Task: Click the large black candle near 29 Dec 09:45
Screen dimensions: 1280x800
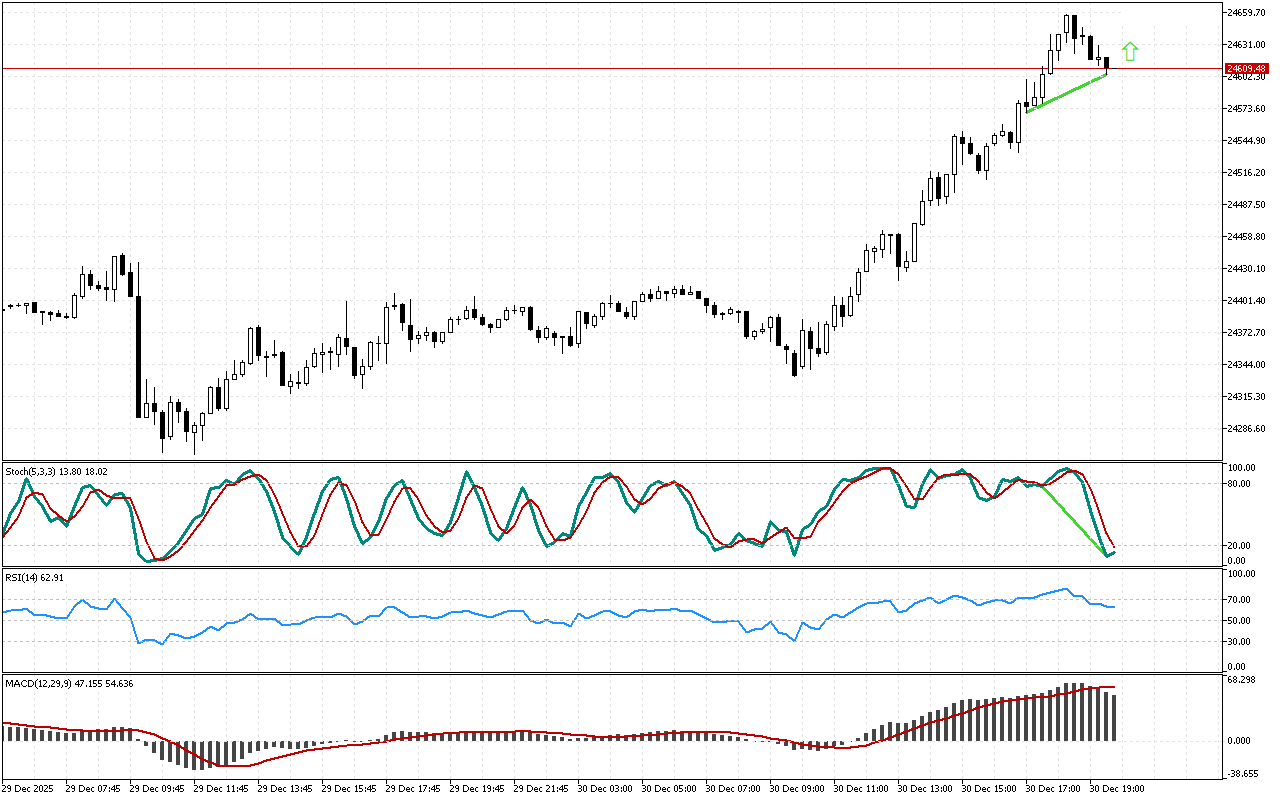Action: (x=138, y=355)
